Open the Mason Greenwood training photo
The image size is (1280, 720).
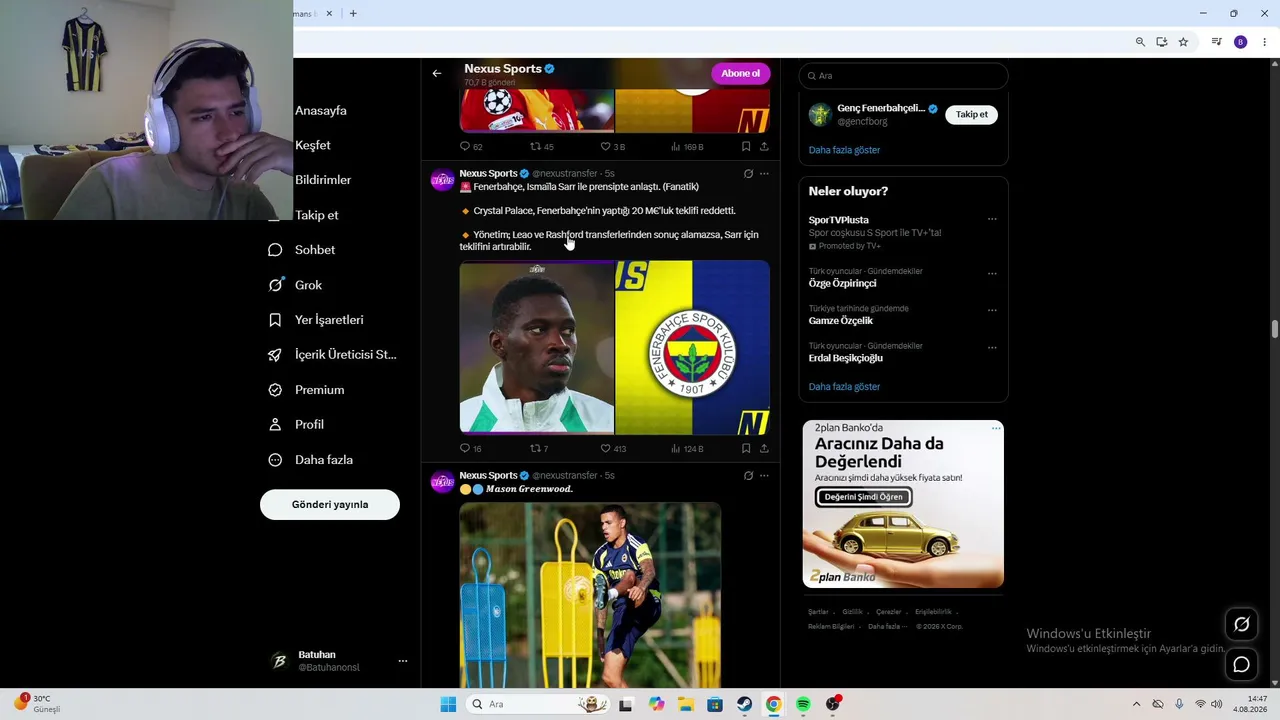pyautogui.click(x=590, y=595)
